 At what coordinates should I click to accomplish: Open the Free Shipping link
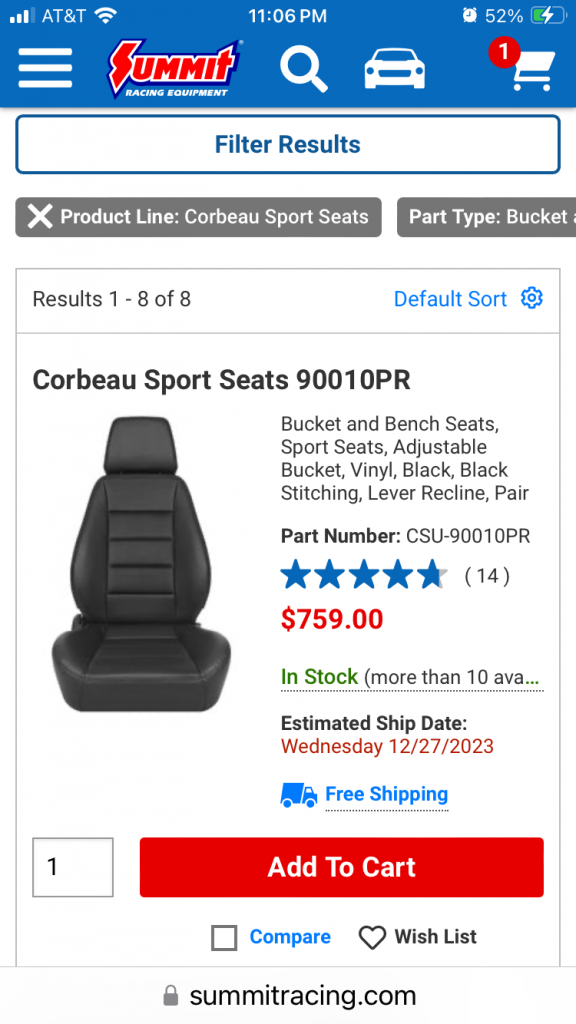click(x=387, y=795)
